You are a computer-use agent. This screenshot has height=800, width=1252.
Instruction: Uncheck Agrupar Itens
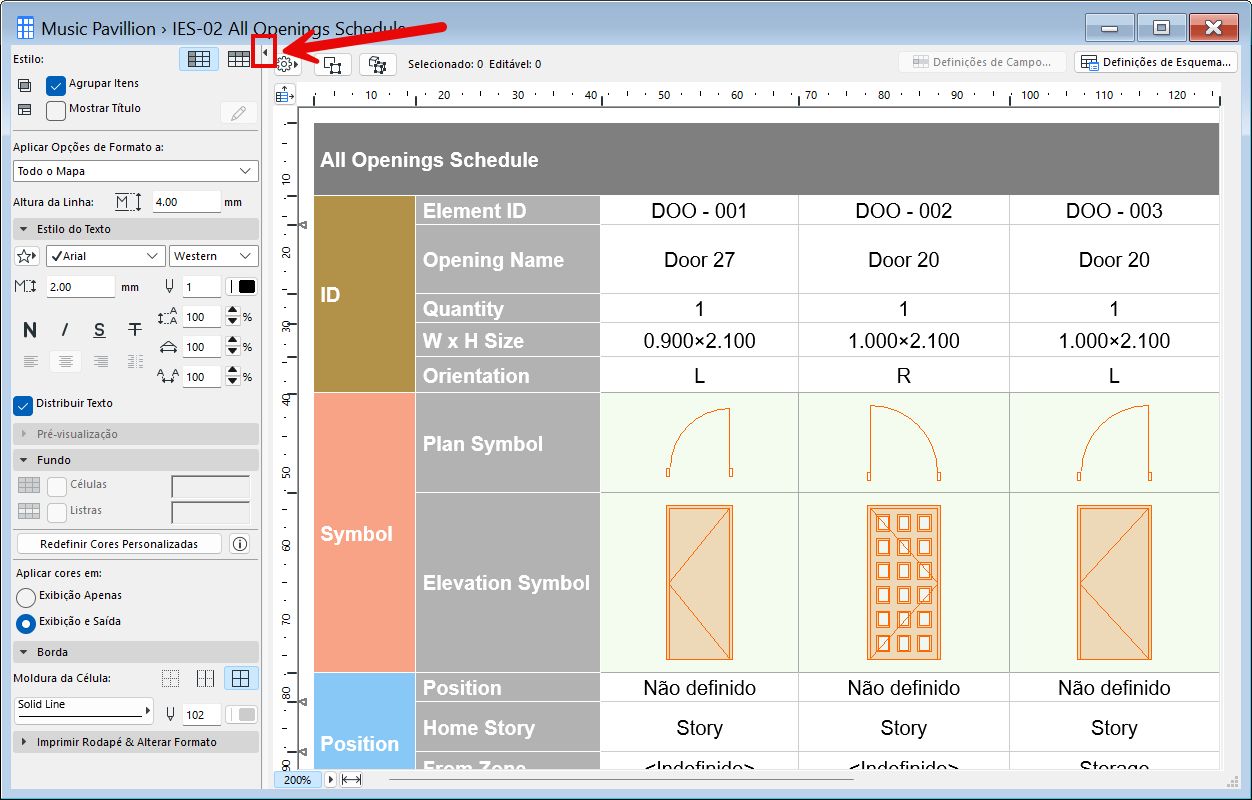pos(55,85)
